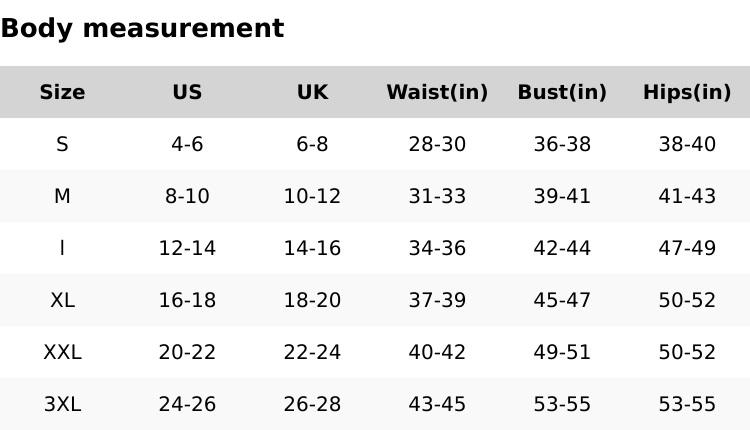Click the 3XL size row label

[x=62, y=404]
